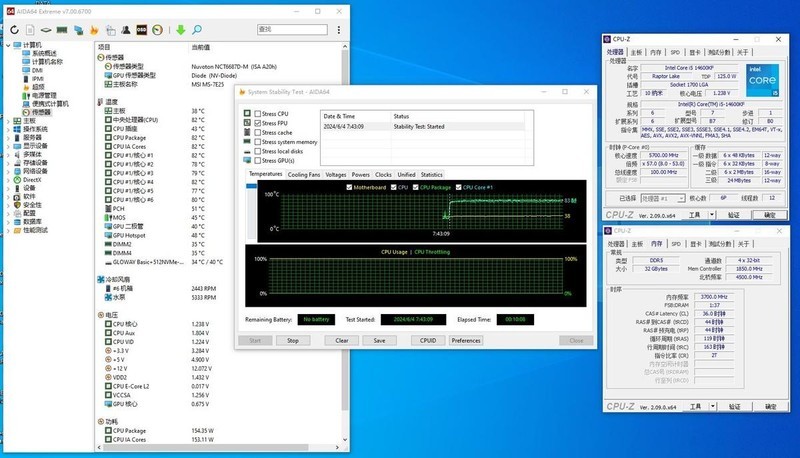Open the three-dot menu in AIDA64
The image size is (800, 458).
pos(339,30)
